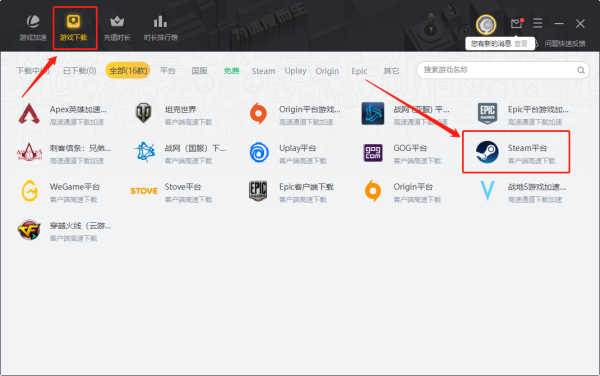The image size is (600, 376).
Task: Click the search magnifier icon
Action: pos(581,70)
